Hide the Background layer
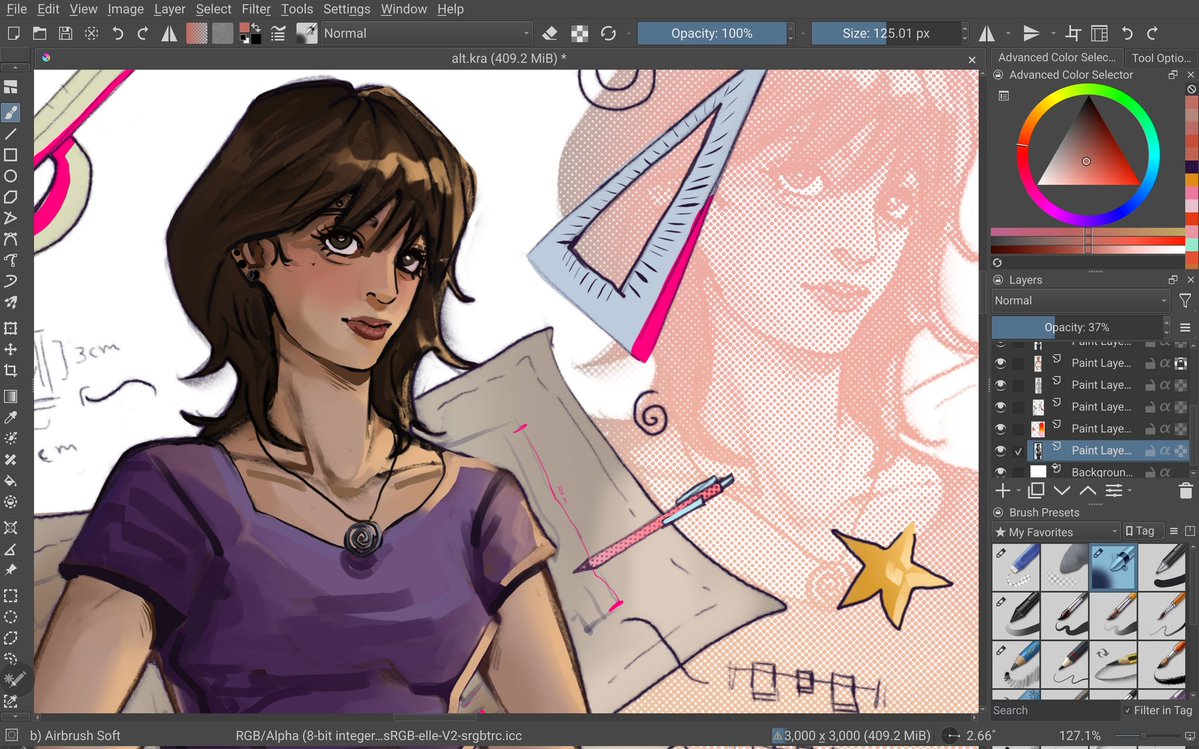 click(1000, 472)
